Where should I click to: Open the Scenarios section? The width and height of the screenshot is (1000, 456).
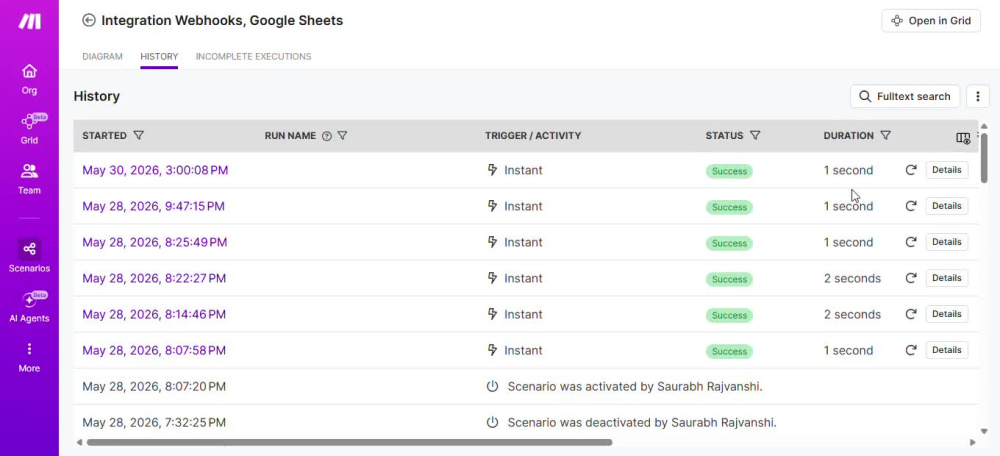[x=29, y=256]
